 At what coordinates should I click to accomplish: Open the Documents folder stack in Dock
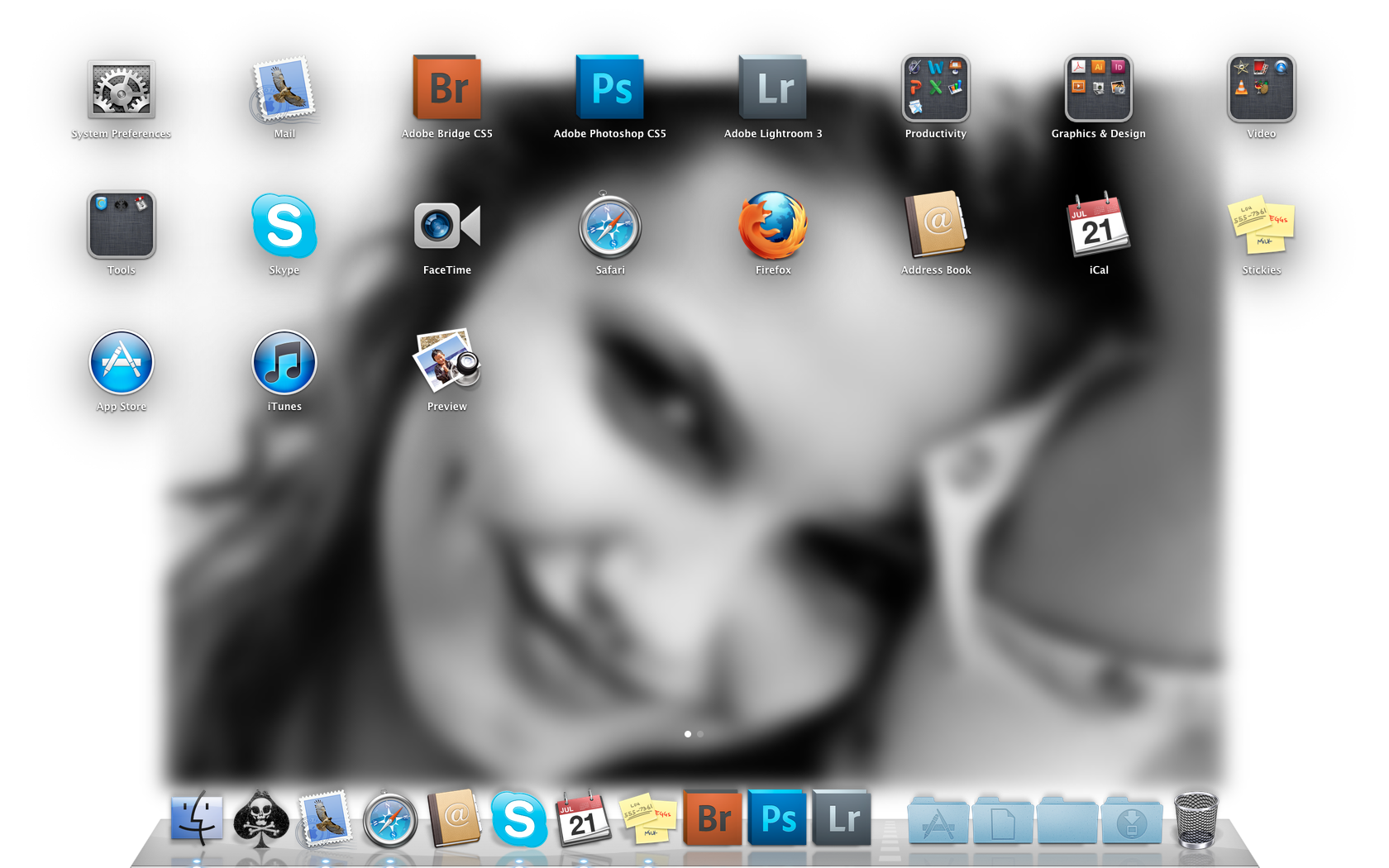(x=1003, y=820)
